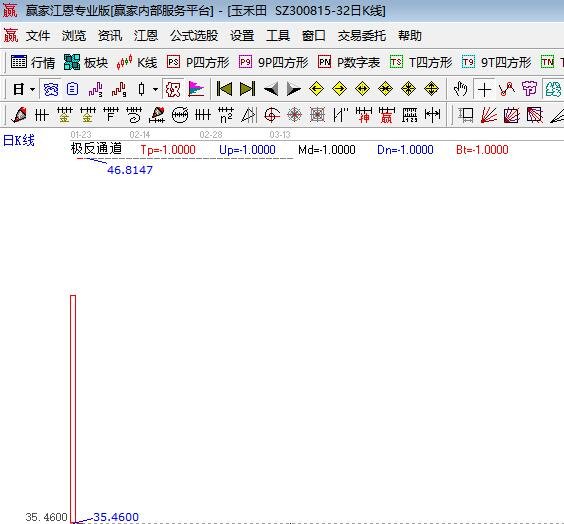Click the red 神 line tool icon
Image resolution: width=564 pixels, height=524 pixels.
click(x=363, y=115)
